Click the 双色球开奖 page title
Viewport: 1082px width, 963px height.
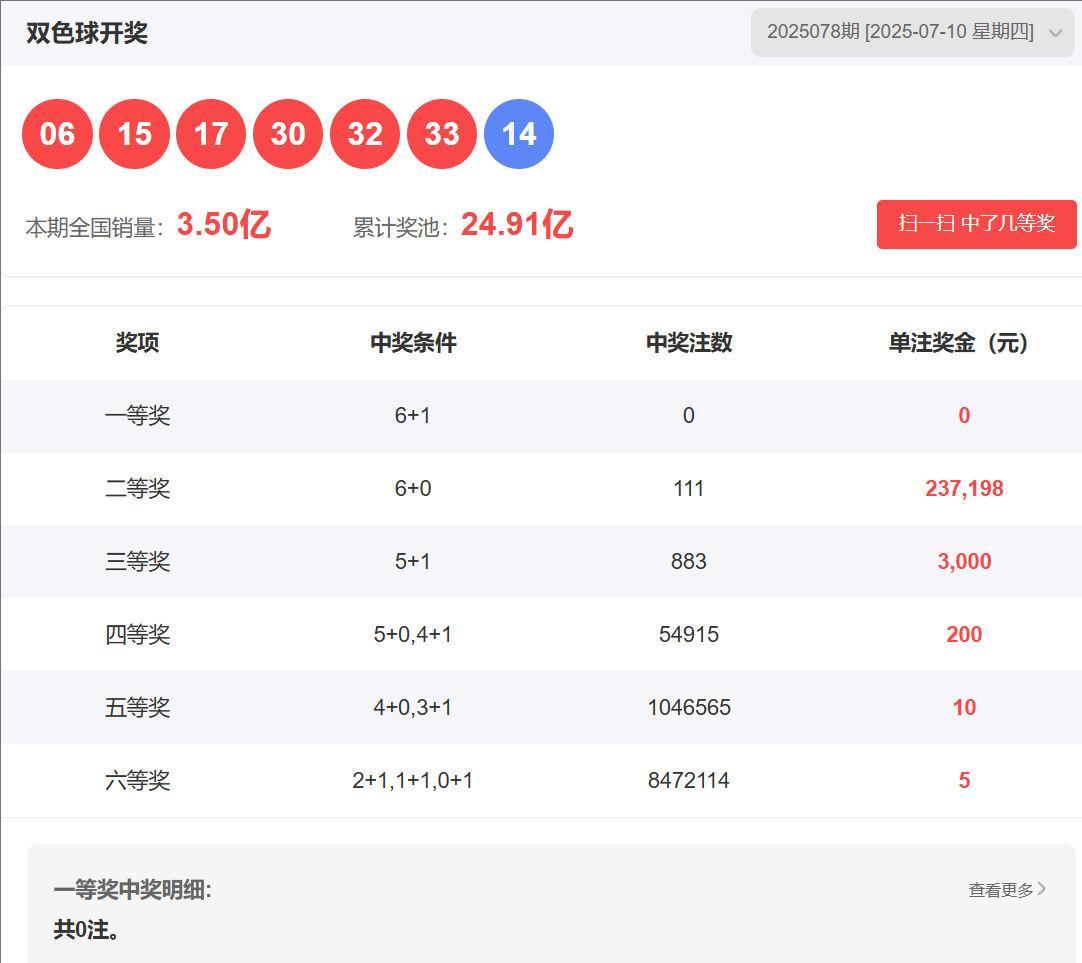coord(87,33)
